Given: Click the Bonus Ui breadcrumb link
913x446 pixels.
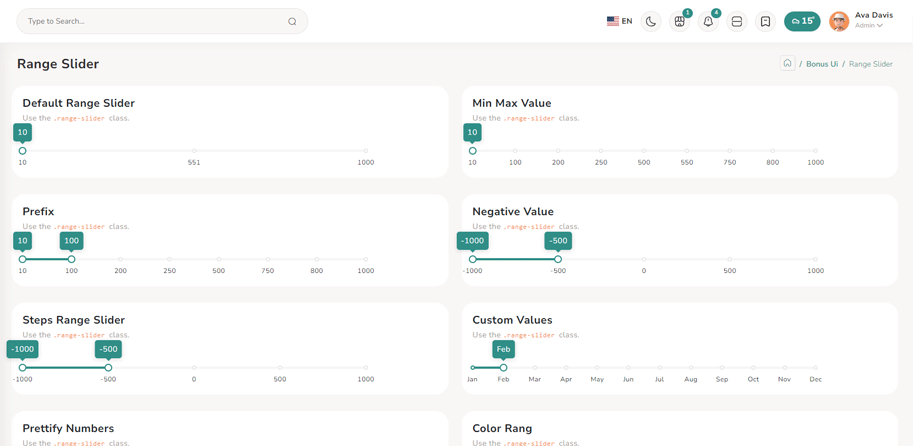Looking at the screenshot, I should [x=822, y=64].
